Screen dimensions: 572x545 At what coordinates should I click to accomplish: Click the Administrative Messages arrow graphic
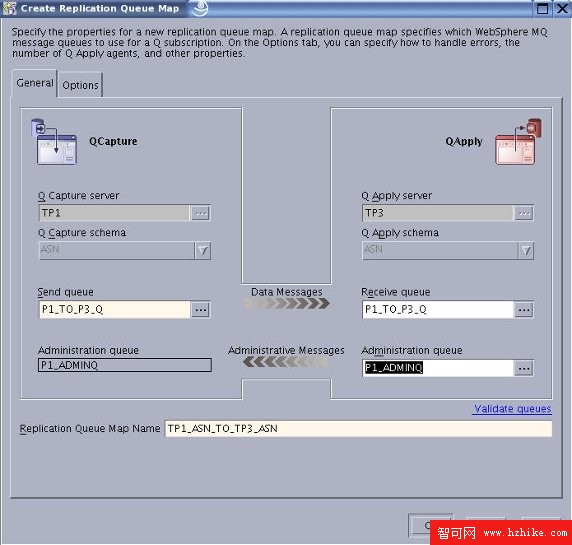[286, 362]
